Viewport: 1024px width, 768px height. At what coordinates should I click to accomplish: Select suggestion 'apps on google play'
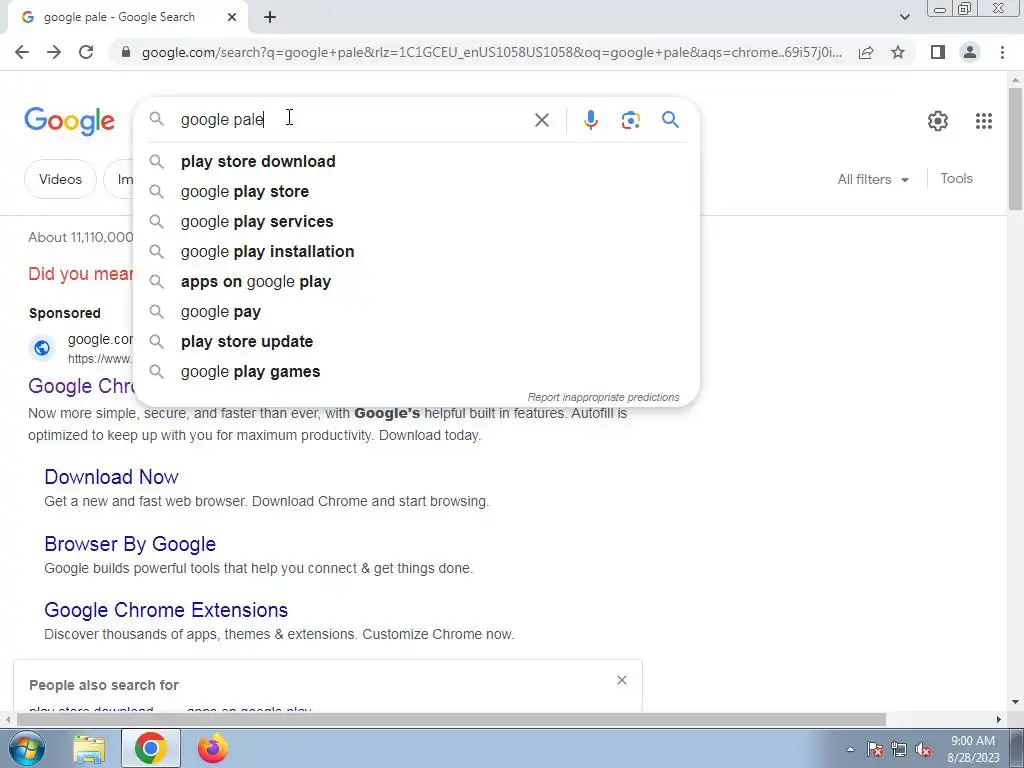click(417, 281)
